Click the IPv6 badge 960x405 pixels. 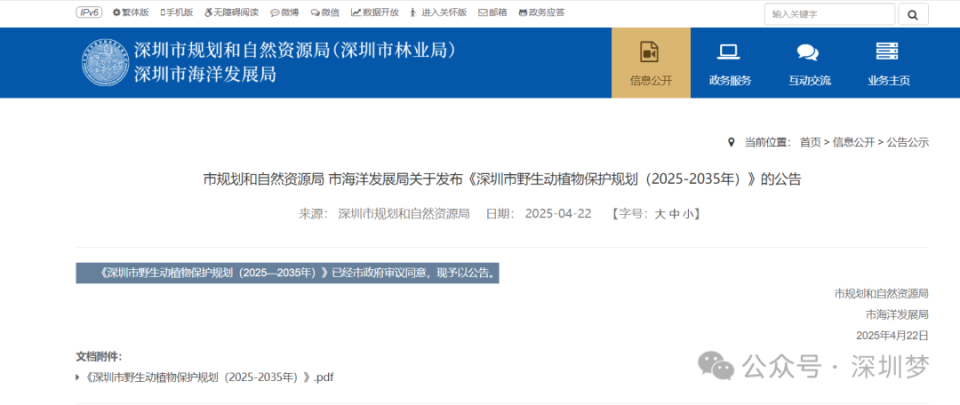pyautogui.click(x=91, y=12)
